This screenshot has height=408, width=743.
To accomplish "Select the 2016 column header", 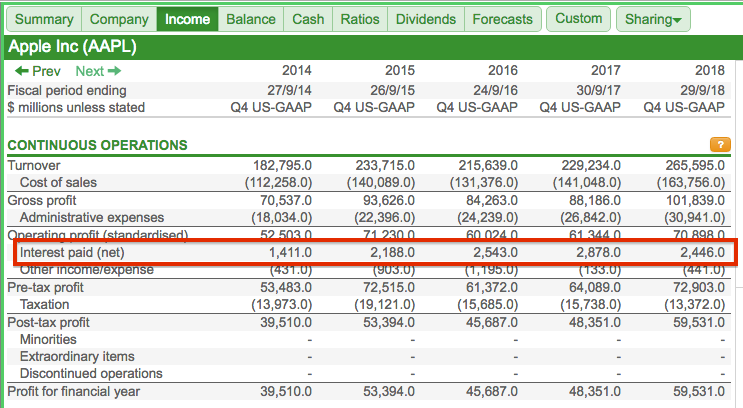I will point(503,71).
